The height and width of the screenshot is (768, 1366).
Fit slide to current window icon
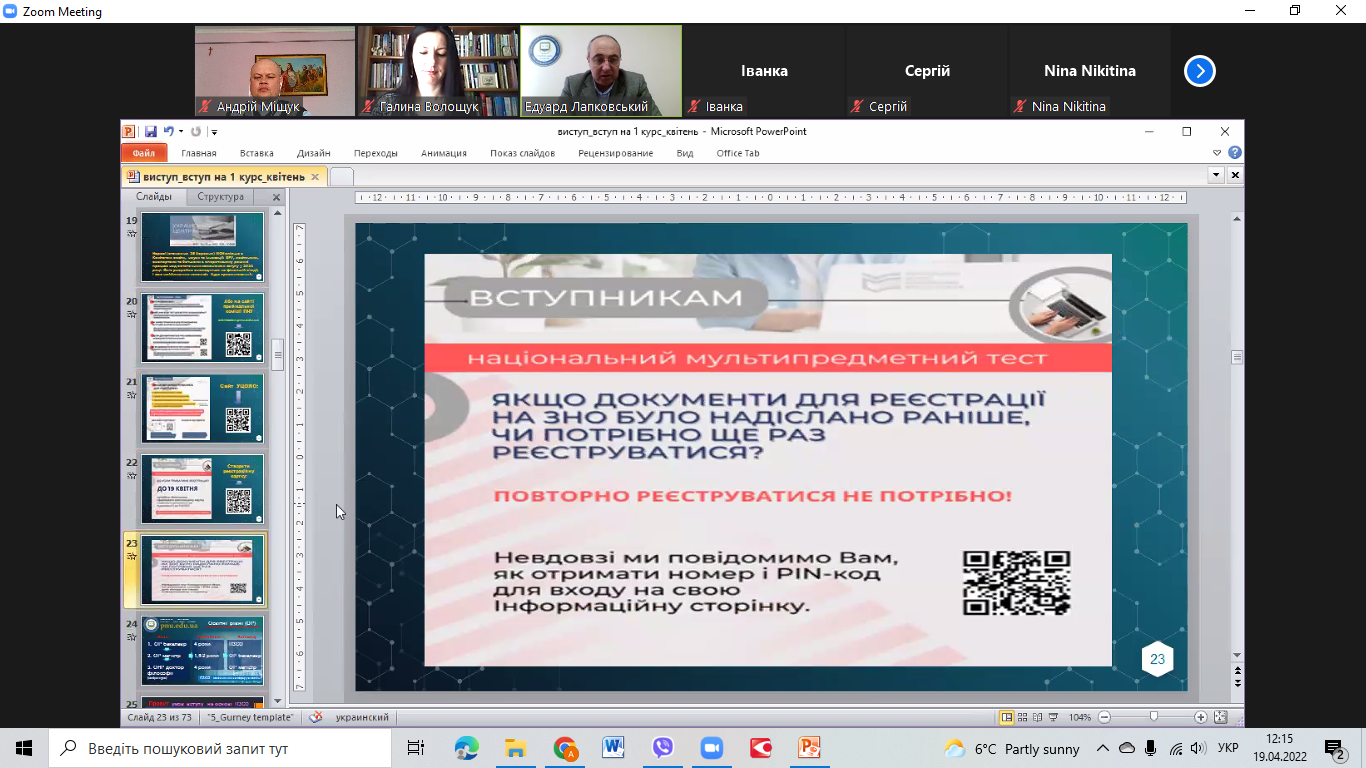[1220, 717]
